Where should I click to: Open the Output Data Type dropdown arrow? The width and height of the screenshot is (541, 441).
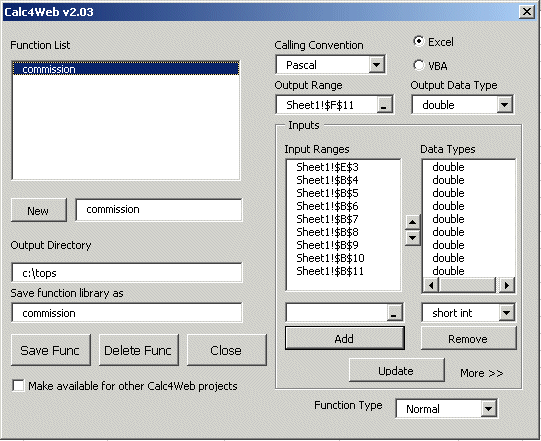pyautogui.click(x=504, y=105)
